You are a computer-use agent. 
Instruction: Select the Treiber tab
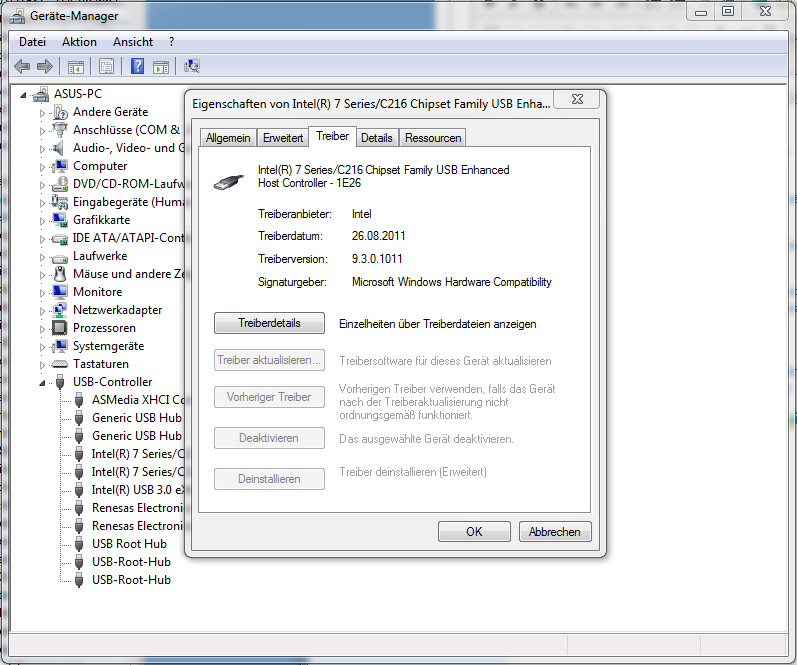point(332,136)
